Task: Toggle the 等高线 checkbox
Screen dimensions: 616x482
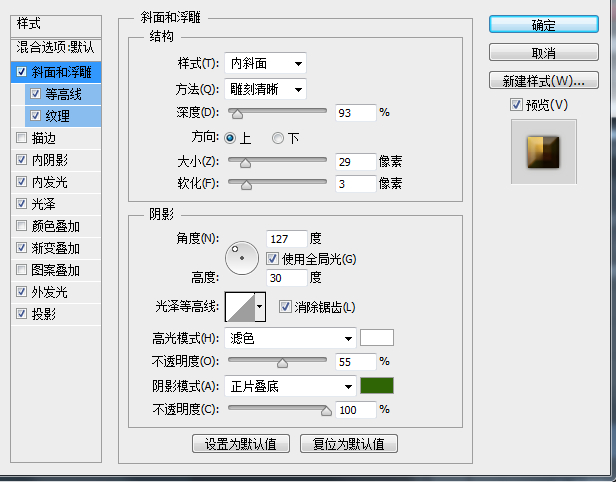Action: click(35, 93)
